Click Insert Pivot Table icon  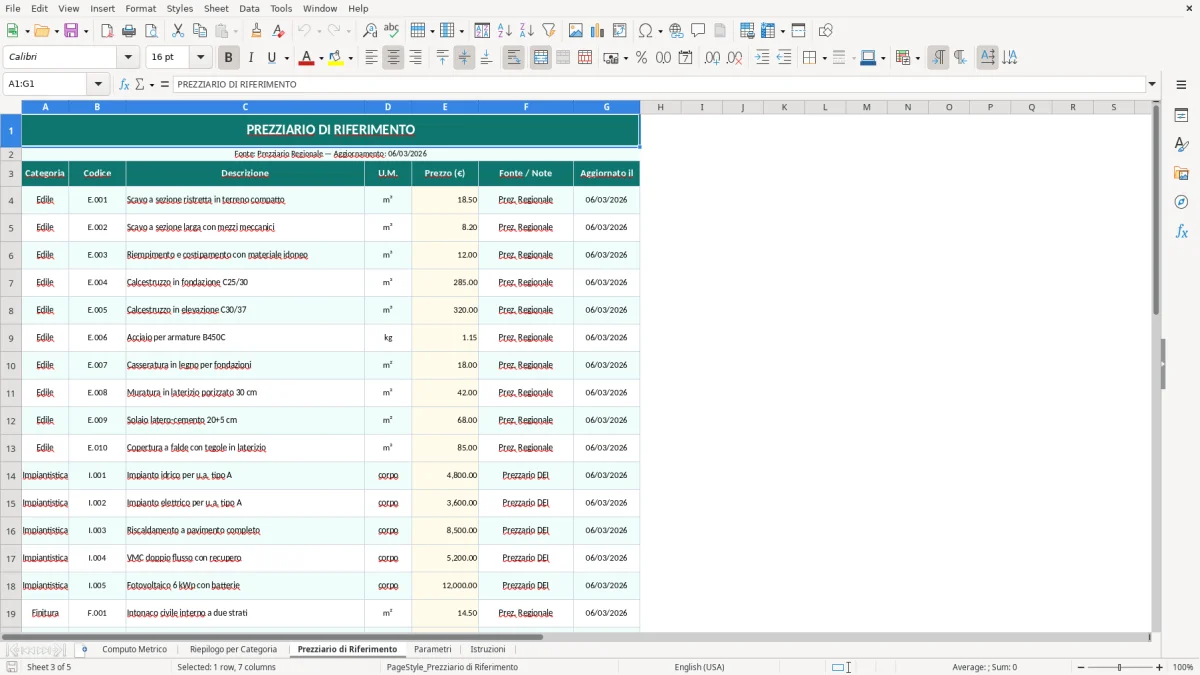coord(620,31)
